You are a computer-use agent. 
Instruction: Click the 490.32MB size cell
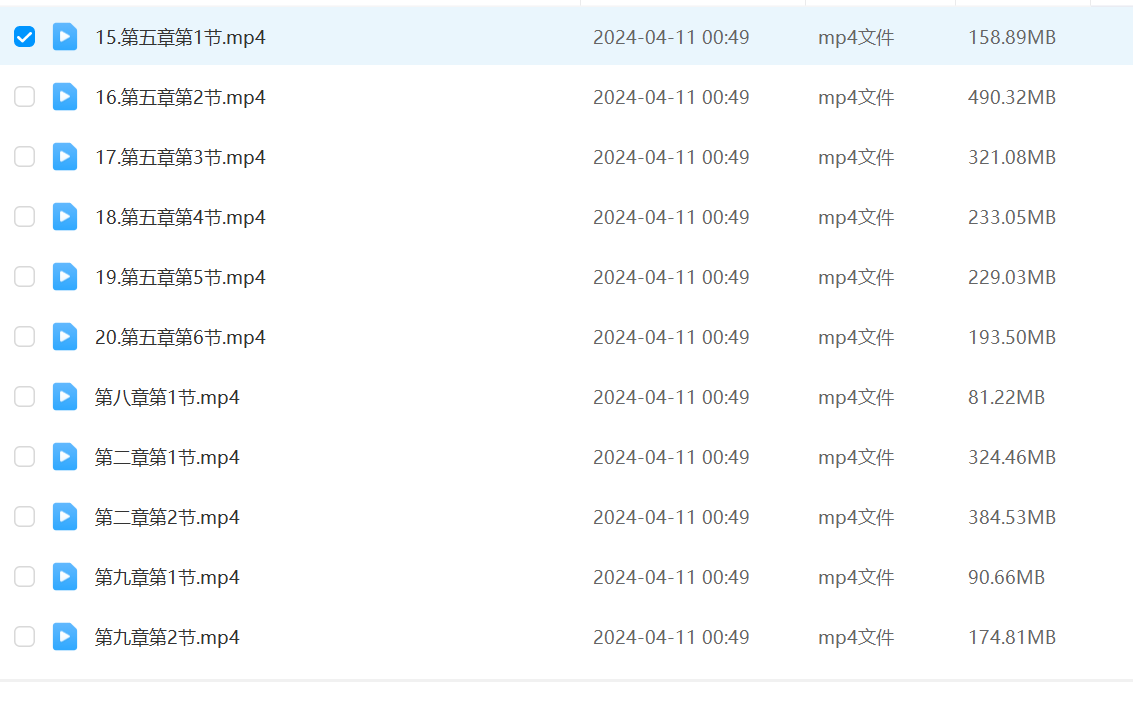point(1011,97)
